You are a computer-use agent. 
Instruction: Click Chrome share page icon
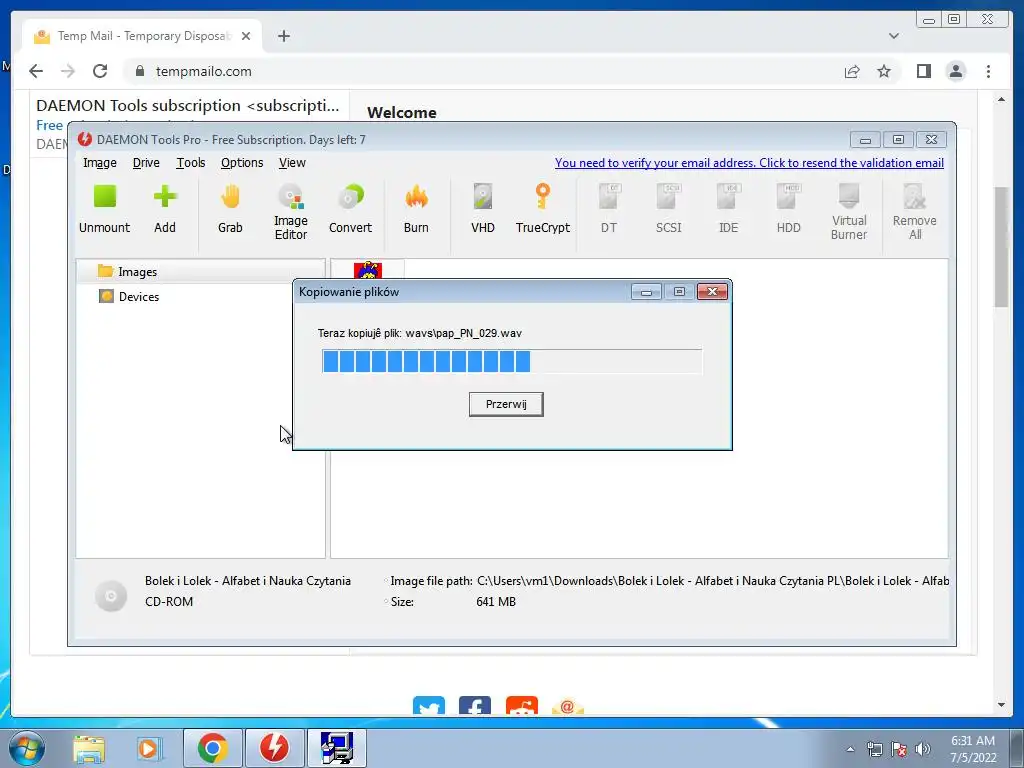(852, 71)
